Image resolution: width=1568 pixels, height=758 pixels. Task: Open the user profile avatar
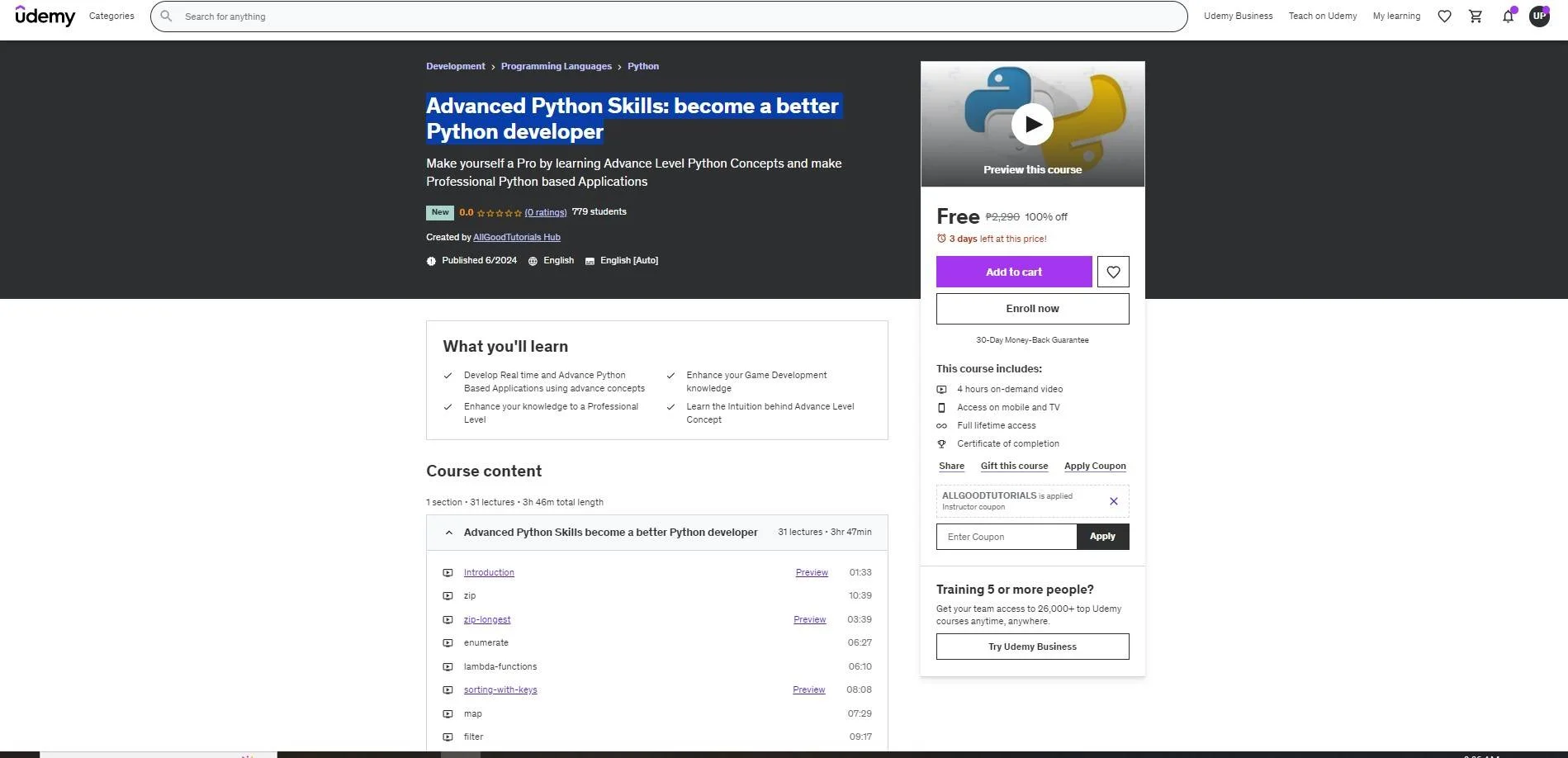click(1539, 16)
